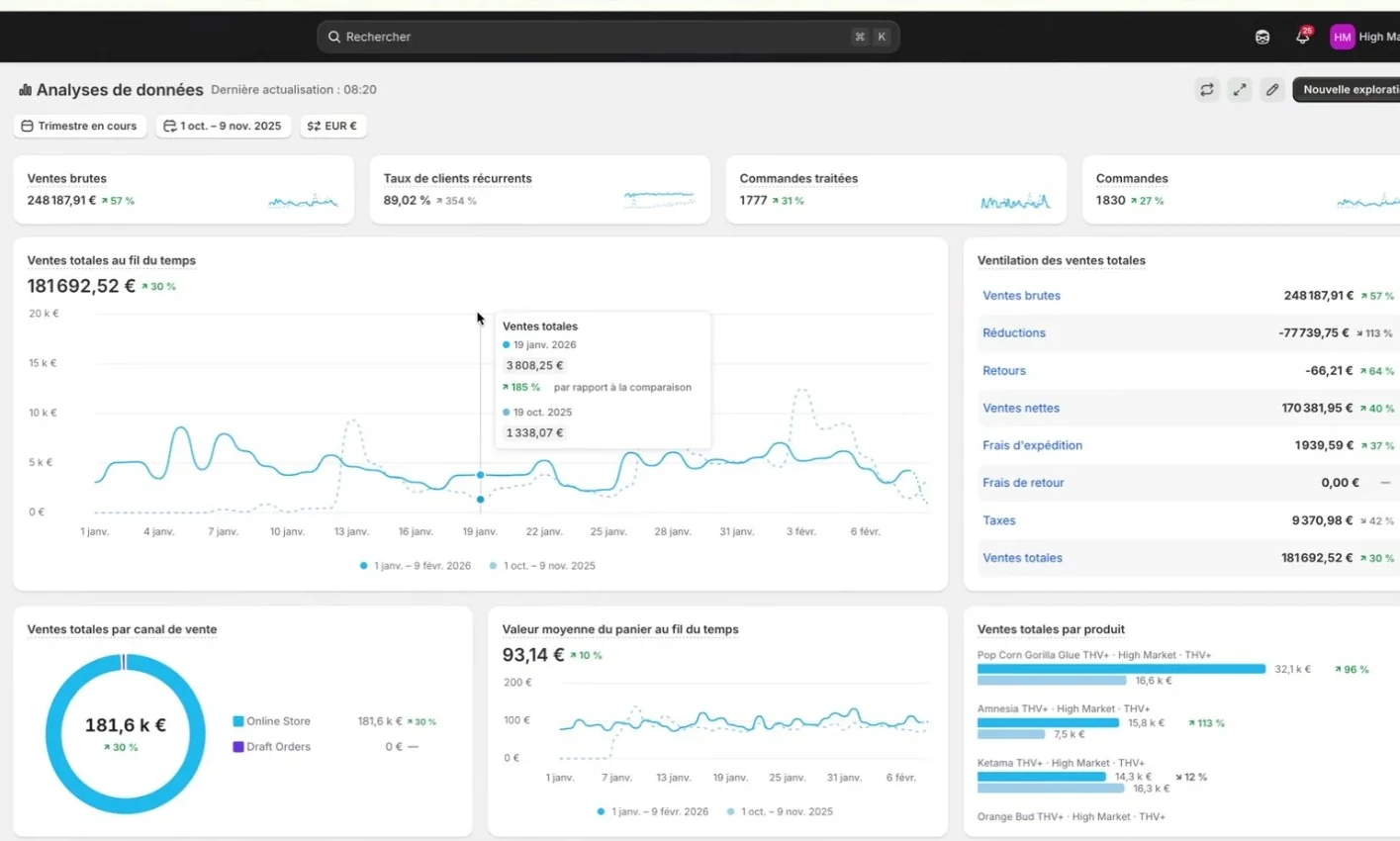This screenshot has height=841, width=1400.
Task: Toggle the 1 janv. – 9 févr. 2026 legend series
Action: [x=416, y=566]
